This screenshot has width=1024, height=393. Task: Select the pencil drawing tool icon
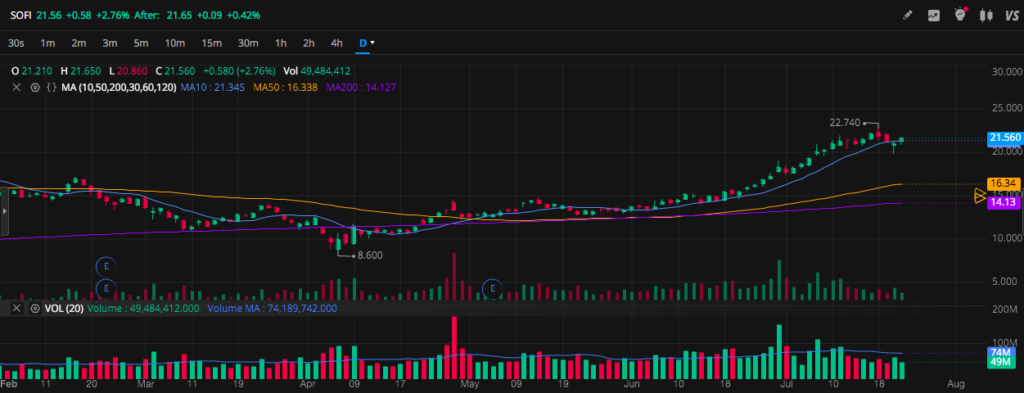(x=907, y=15)
